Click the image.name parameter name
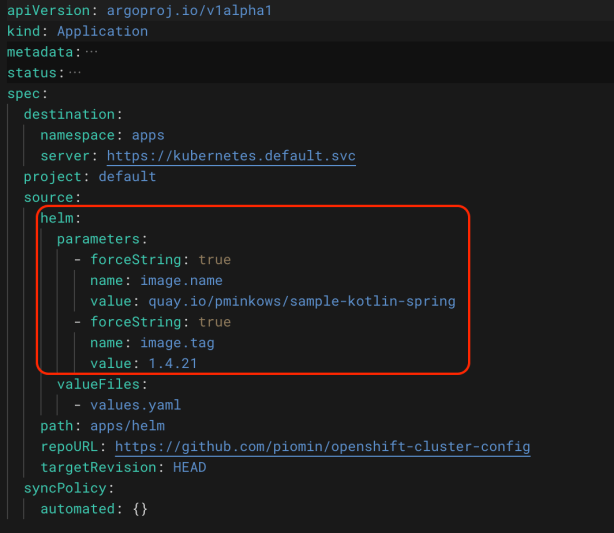Viewport: 614px width, 533px height. 181,281
